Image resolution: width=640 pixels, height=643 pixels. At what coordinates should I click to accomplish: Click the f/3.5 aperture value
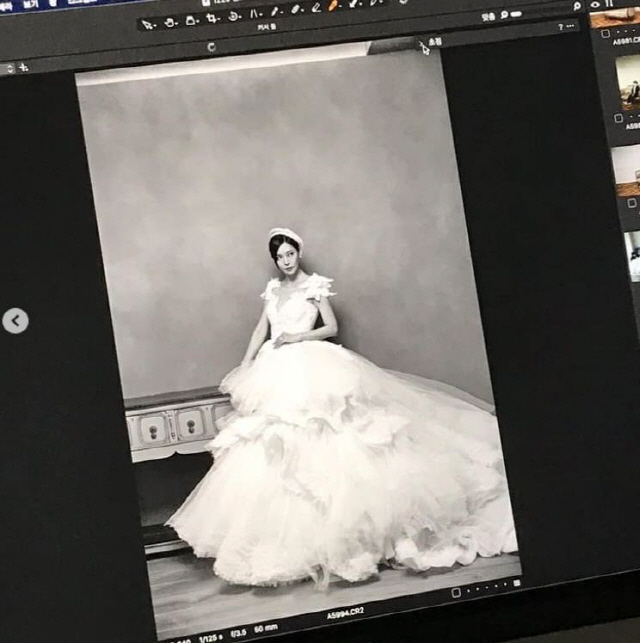238,633
